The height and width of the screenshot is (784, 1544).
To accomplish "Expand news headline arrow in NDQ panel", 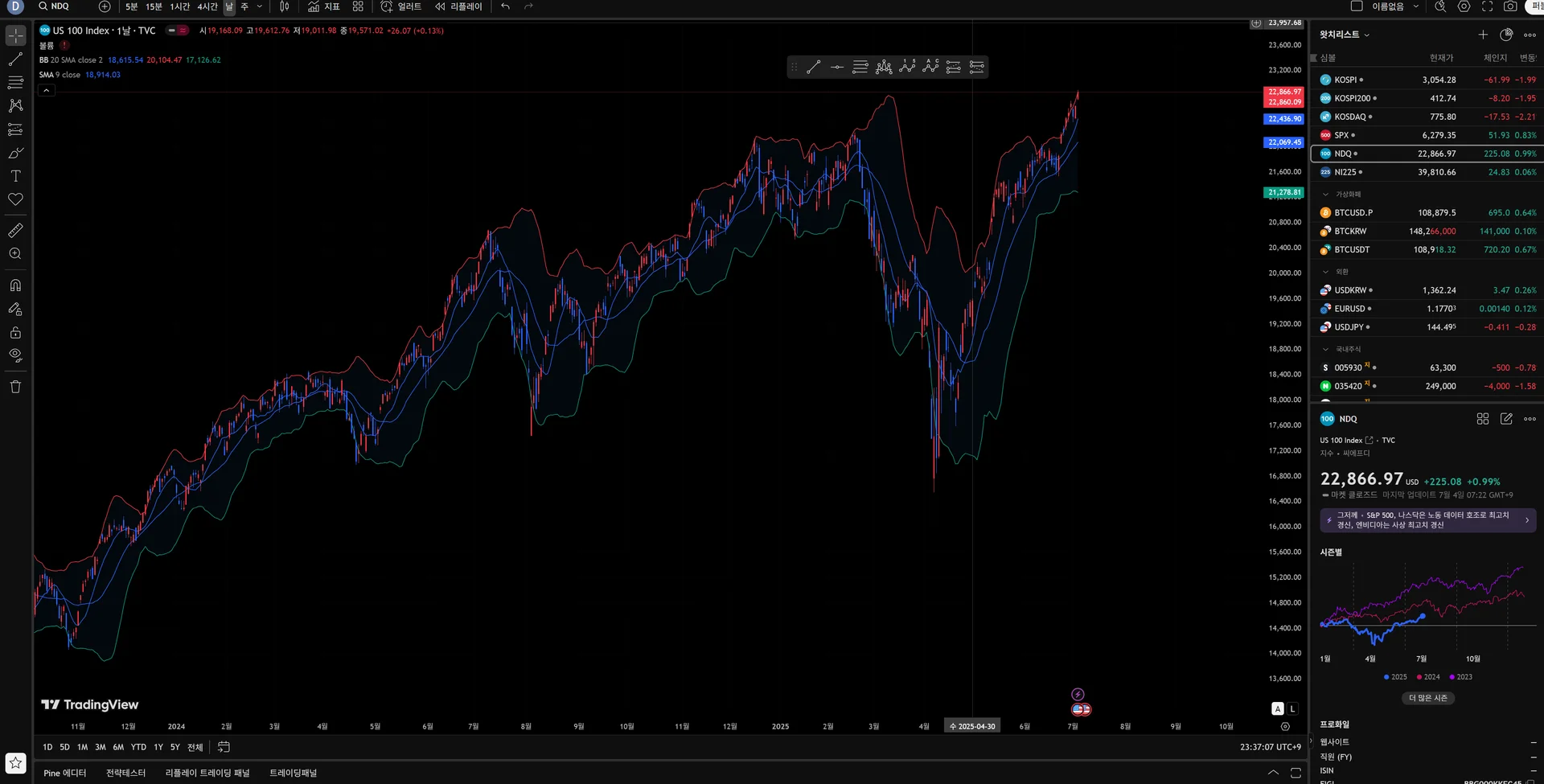I will point(1527,520).
